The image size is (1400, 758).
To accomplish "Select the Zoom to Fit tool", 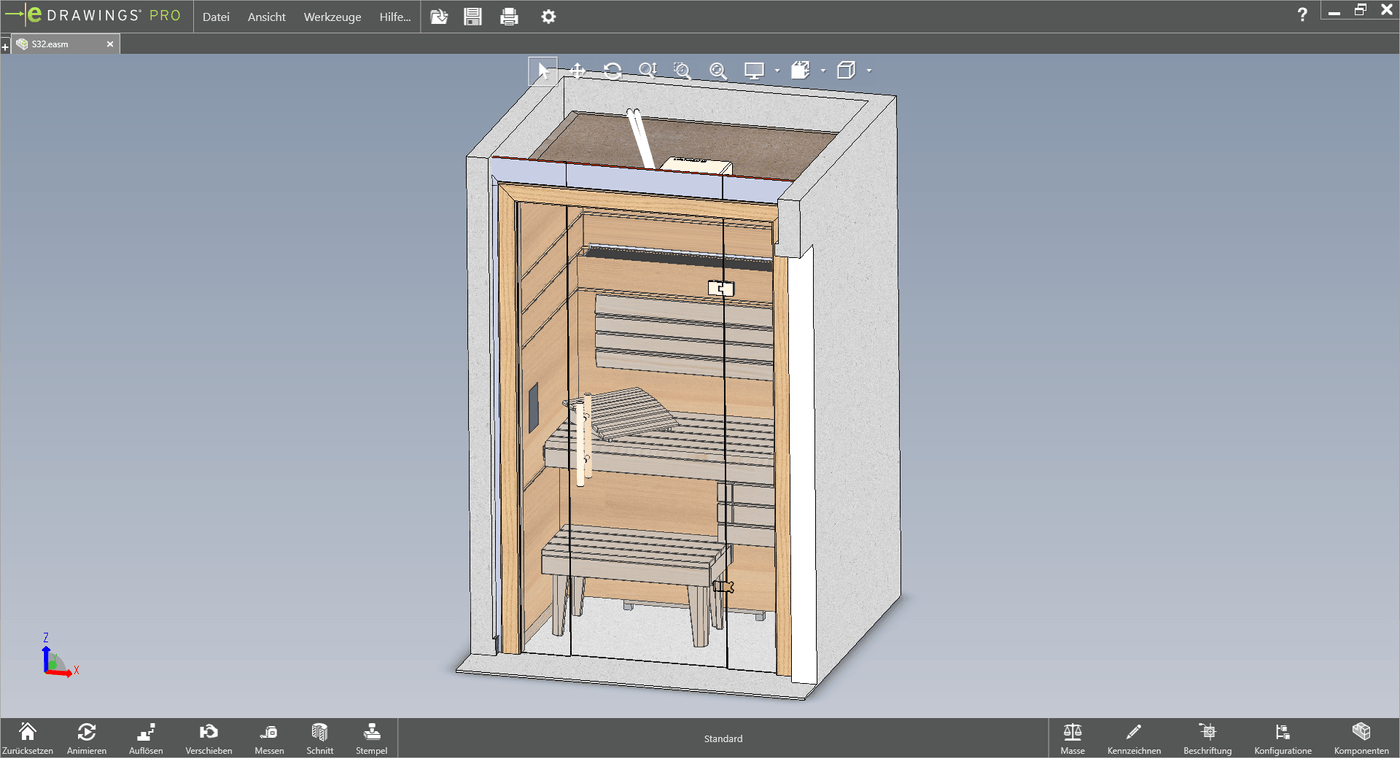I will click(x=718, y=70).
